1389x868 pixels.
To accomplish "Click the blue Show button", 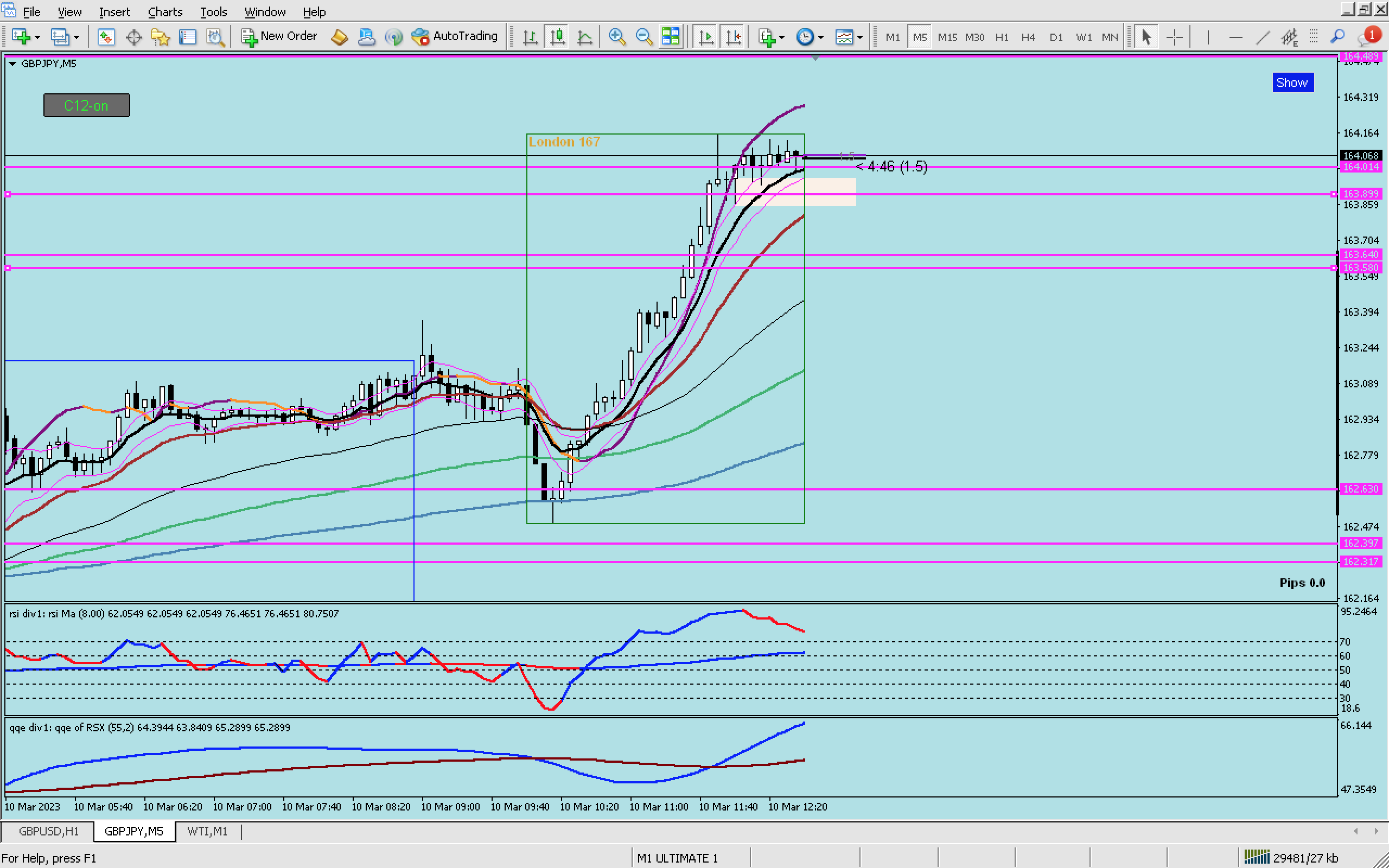I will click(1292, 82).
